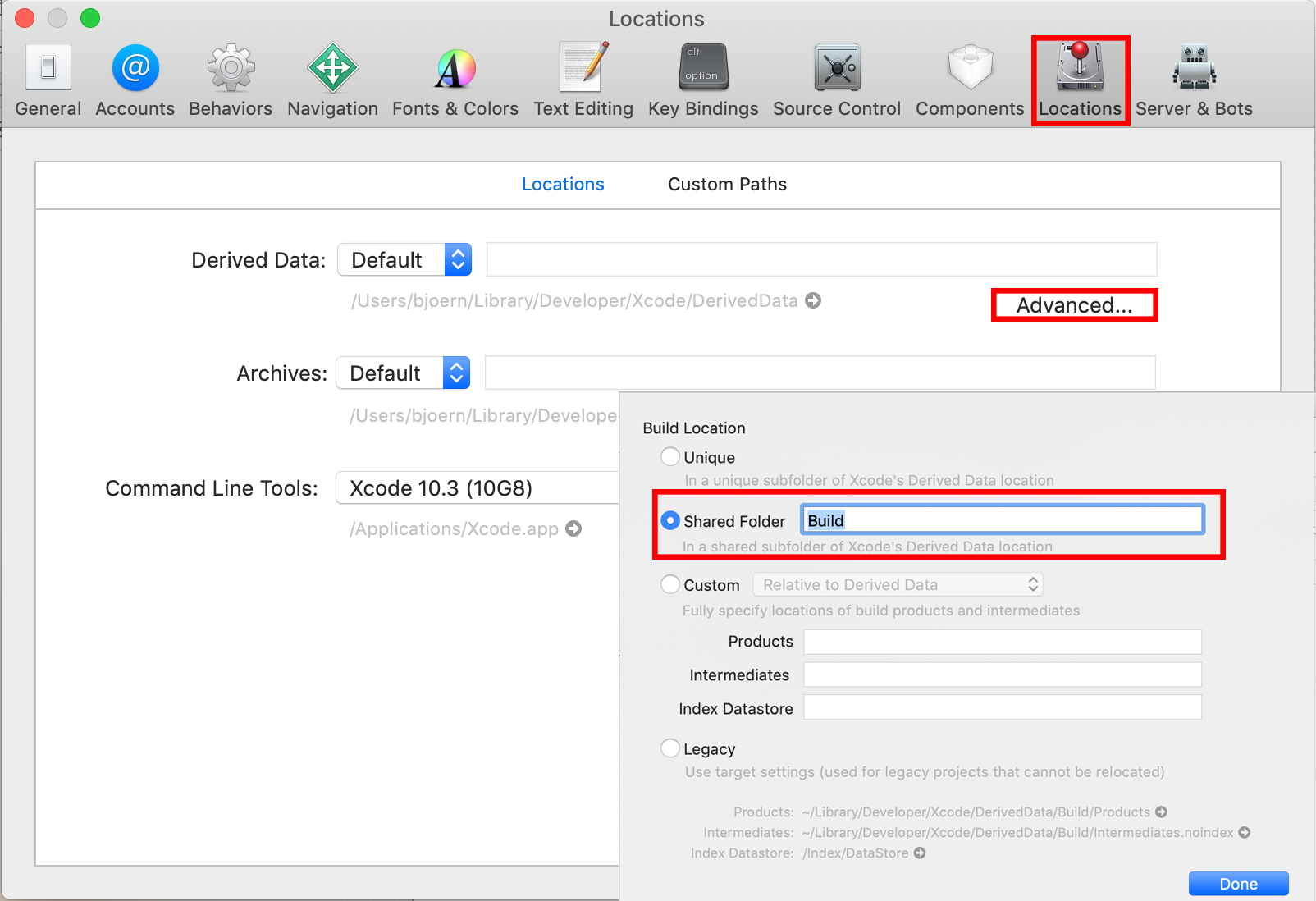Open the General preferences icon
Image resolution: width=1316 pixels, height=901 pixels.
[48, 78]
